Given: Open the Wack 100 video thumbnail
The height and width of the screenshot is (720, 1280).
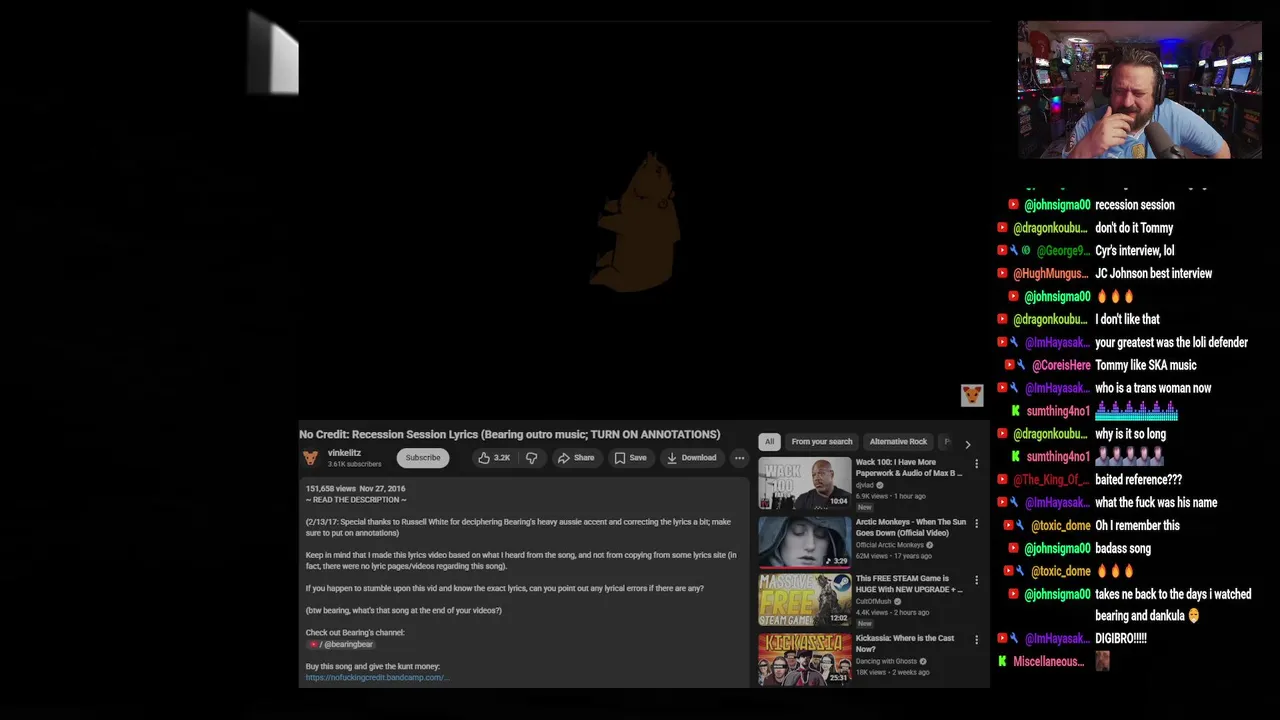Looking at the screenshot, I should tap(804, 483).
